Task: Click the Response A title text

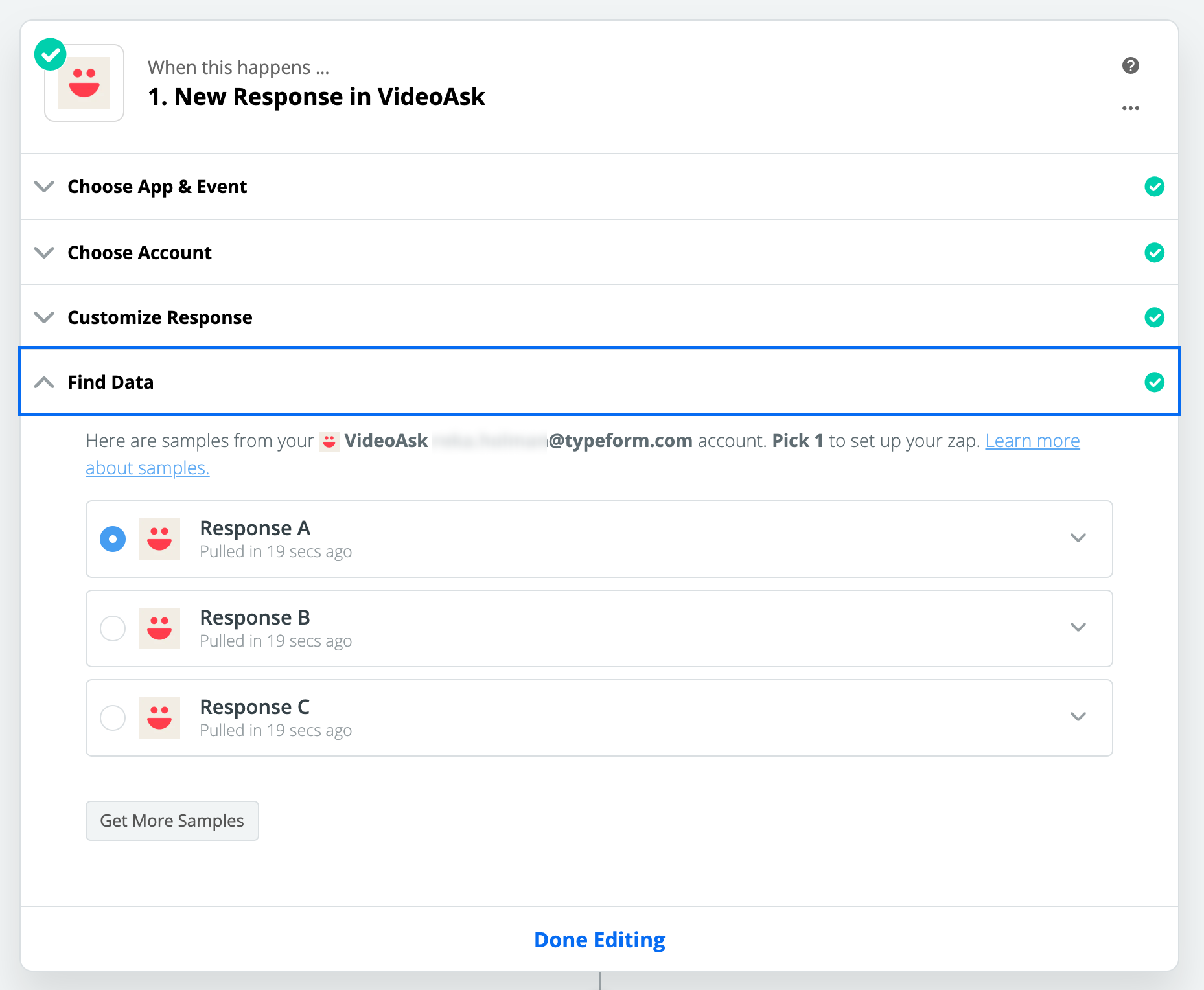Action: pos(255,528)
